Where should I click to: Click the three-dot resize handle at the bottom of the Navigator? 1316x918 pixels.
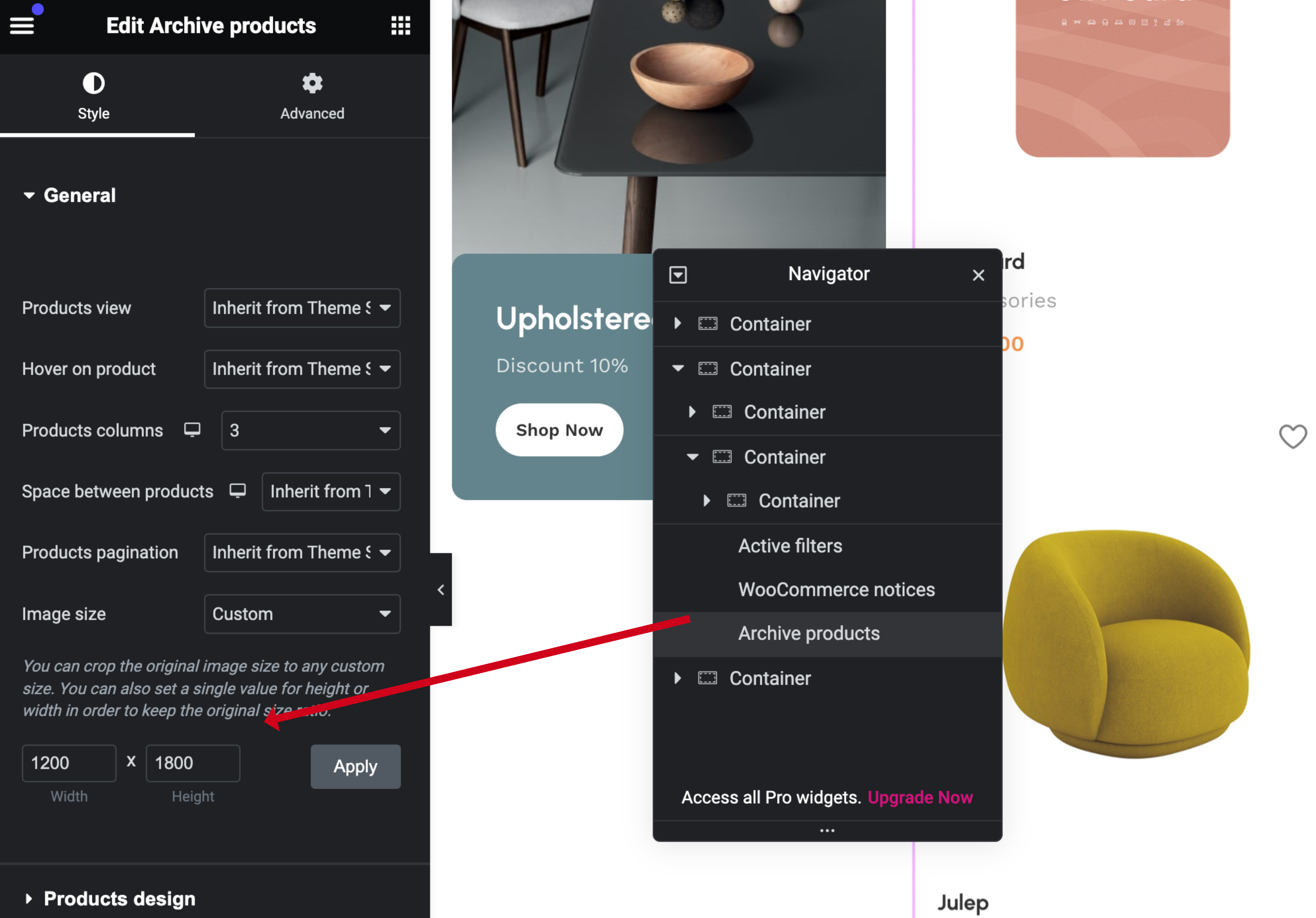[x=827, y=830]
